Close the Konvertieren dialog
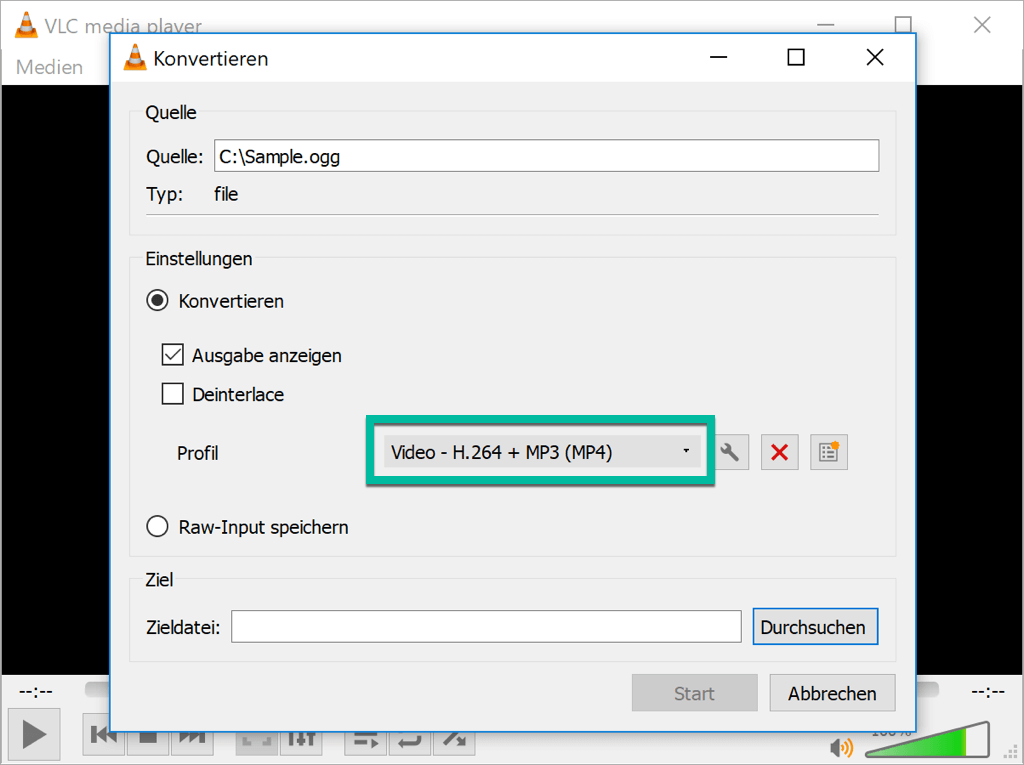The width and height of the screenshot is (1024, 765). (874, 57)
